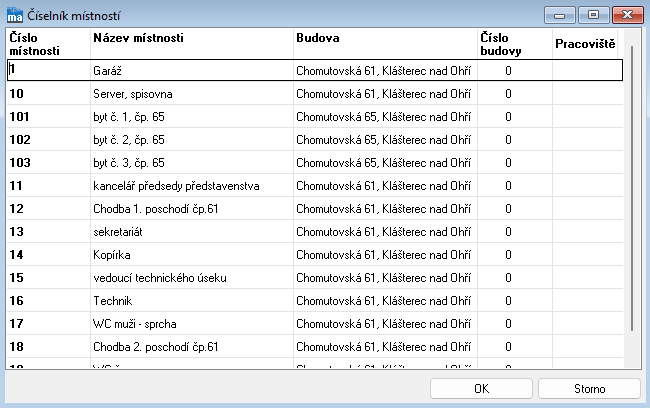Select the Garáž row

(x=315, y=70)
